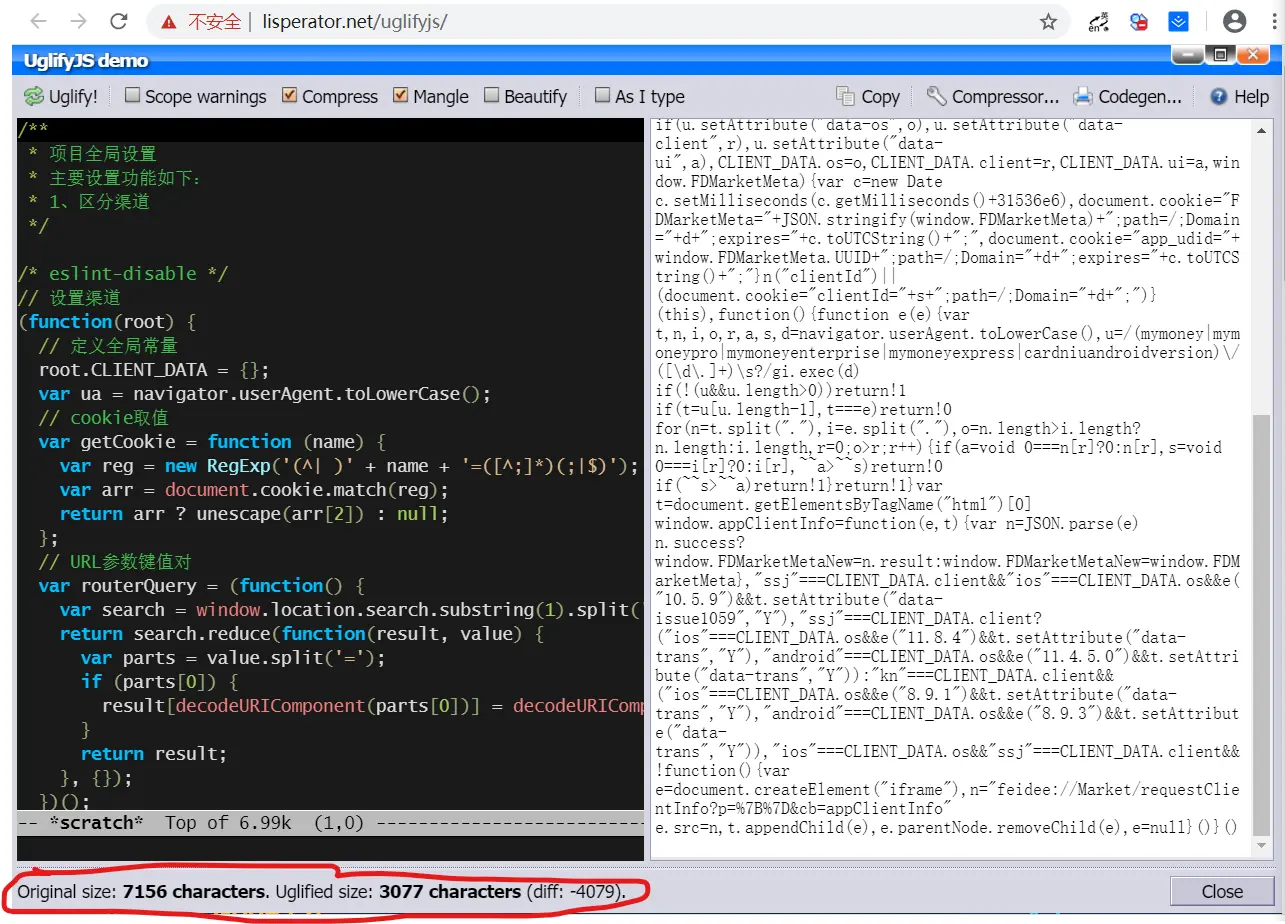Click the 'root.CLIENT_DATA = {};' code line
This screenshot has height=924, width=1285.
[154, 370]
